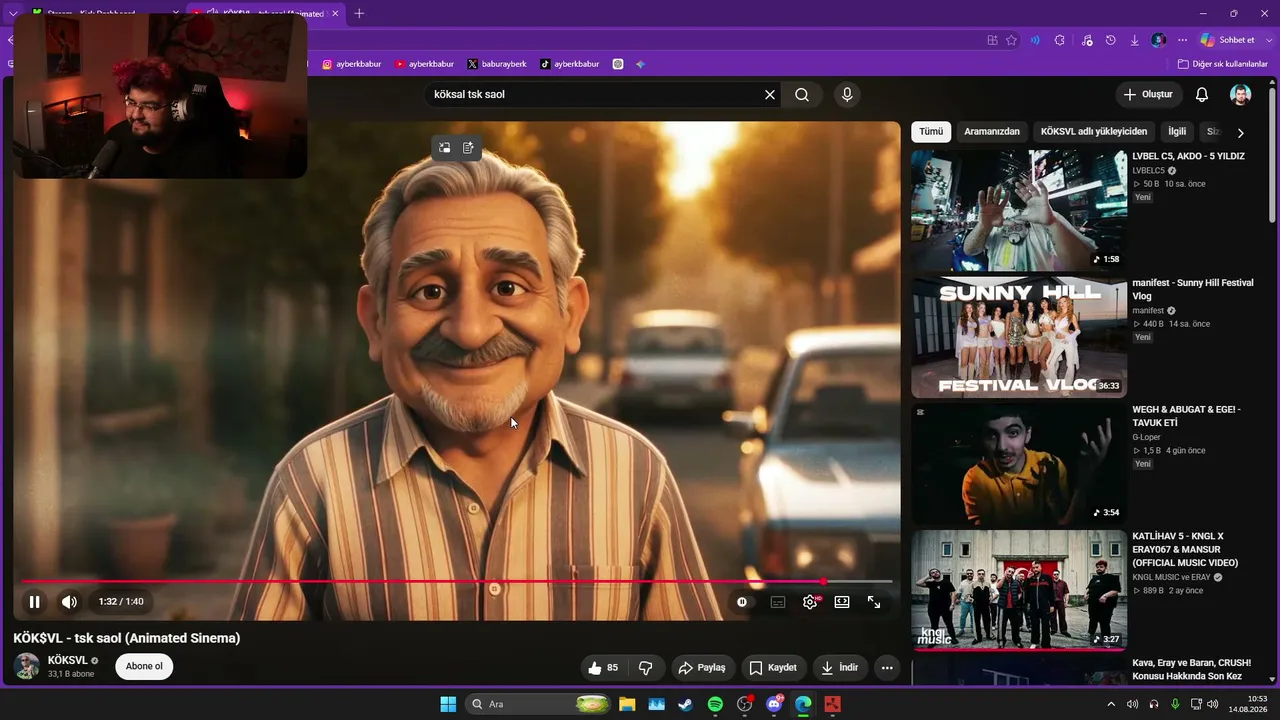The image size is (1280, 720).
Task: Open the TAVUK ETİ video thumbnail
Action: [1019, 464]
